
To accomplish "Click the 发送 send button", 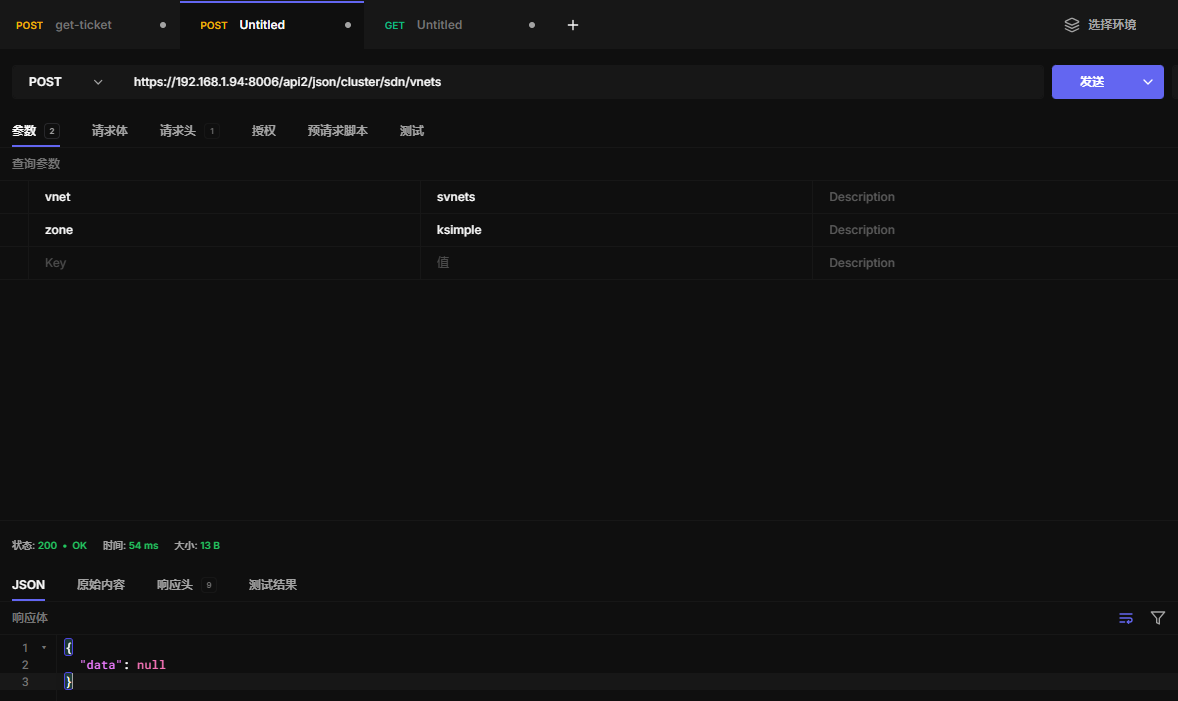I will (x=1092, y=82).
